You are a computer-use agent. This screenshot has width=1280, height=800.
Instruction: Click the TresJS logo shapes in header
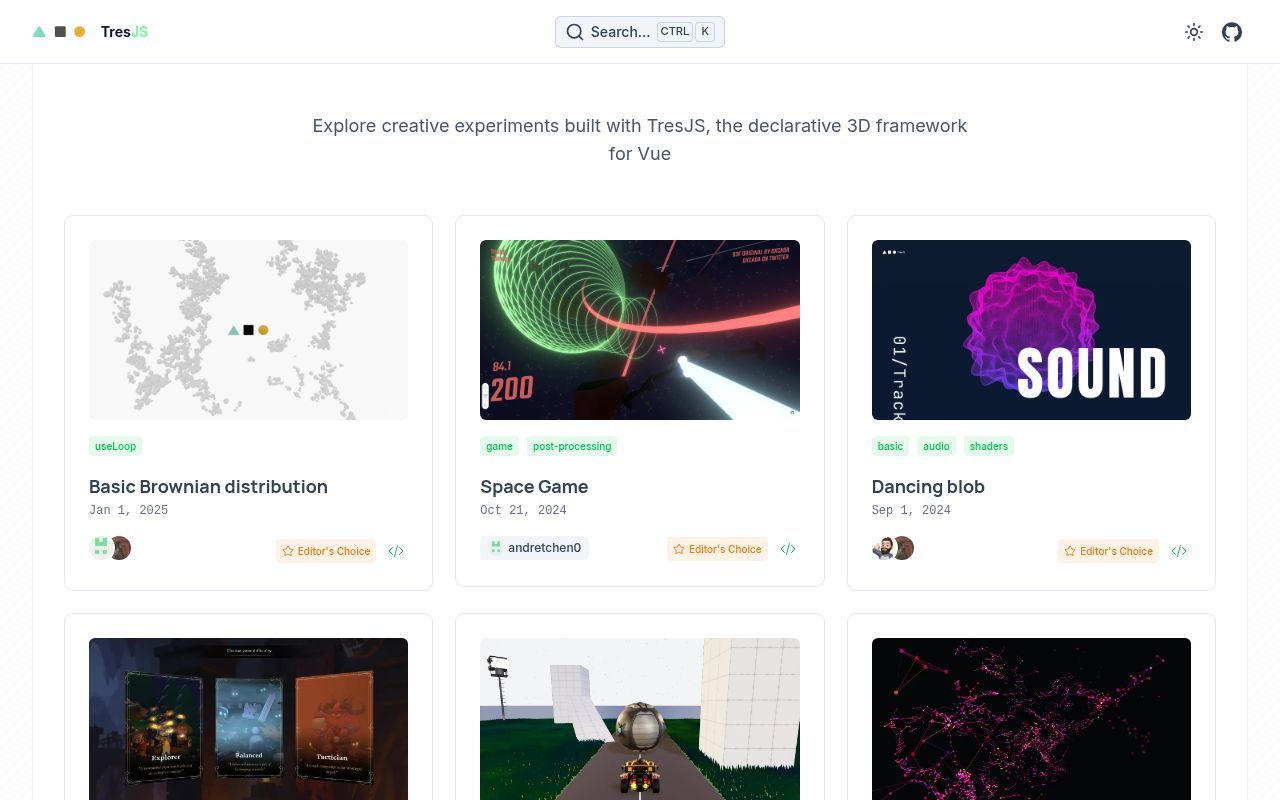tap(59, 32)
